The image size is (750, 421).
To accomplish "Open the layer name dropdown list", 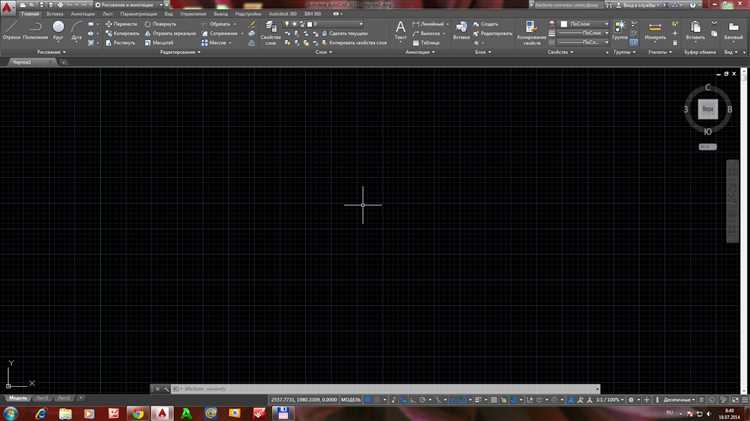I will tap(337, 24).
